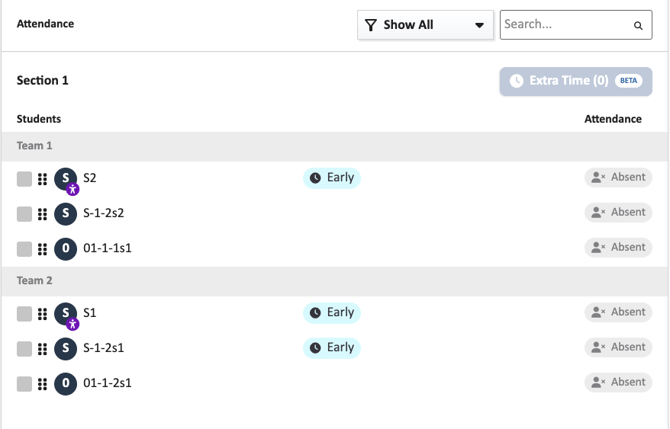Screen dimensions: 670x429
Task: Tick the checkbox for 01-1-2s1
Action: click(x=24, y=384)
